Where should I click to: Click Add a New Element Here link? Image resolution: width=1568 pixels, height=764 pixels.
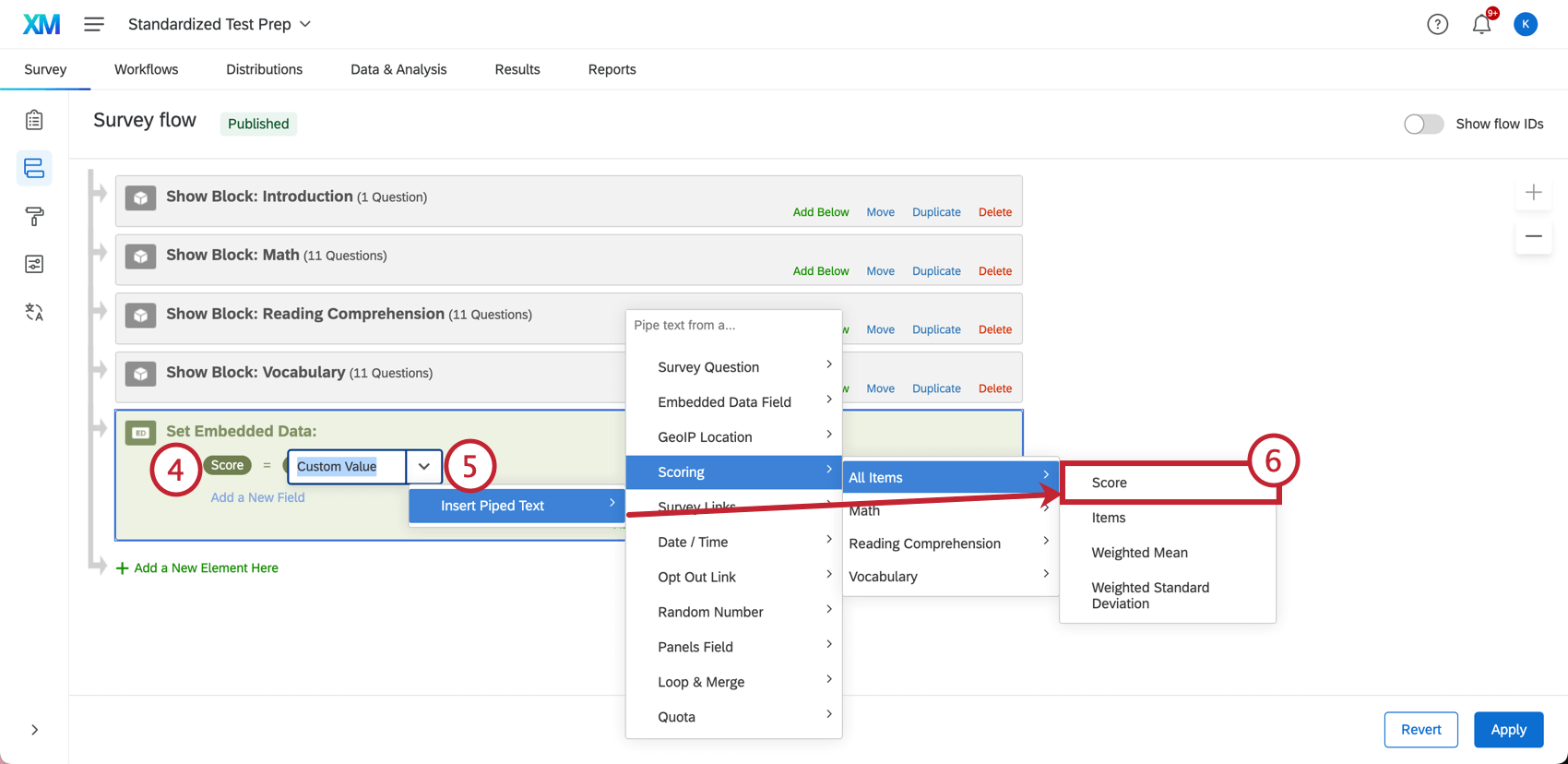(206, 568)
